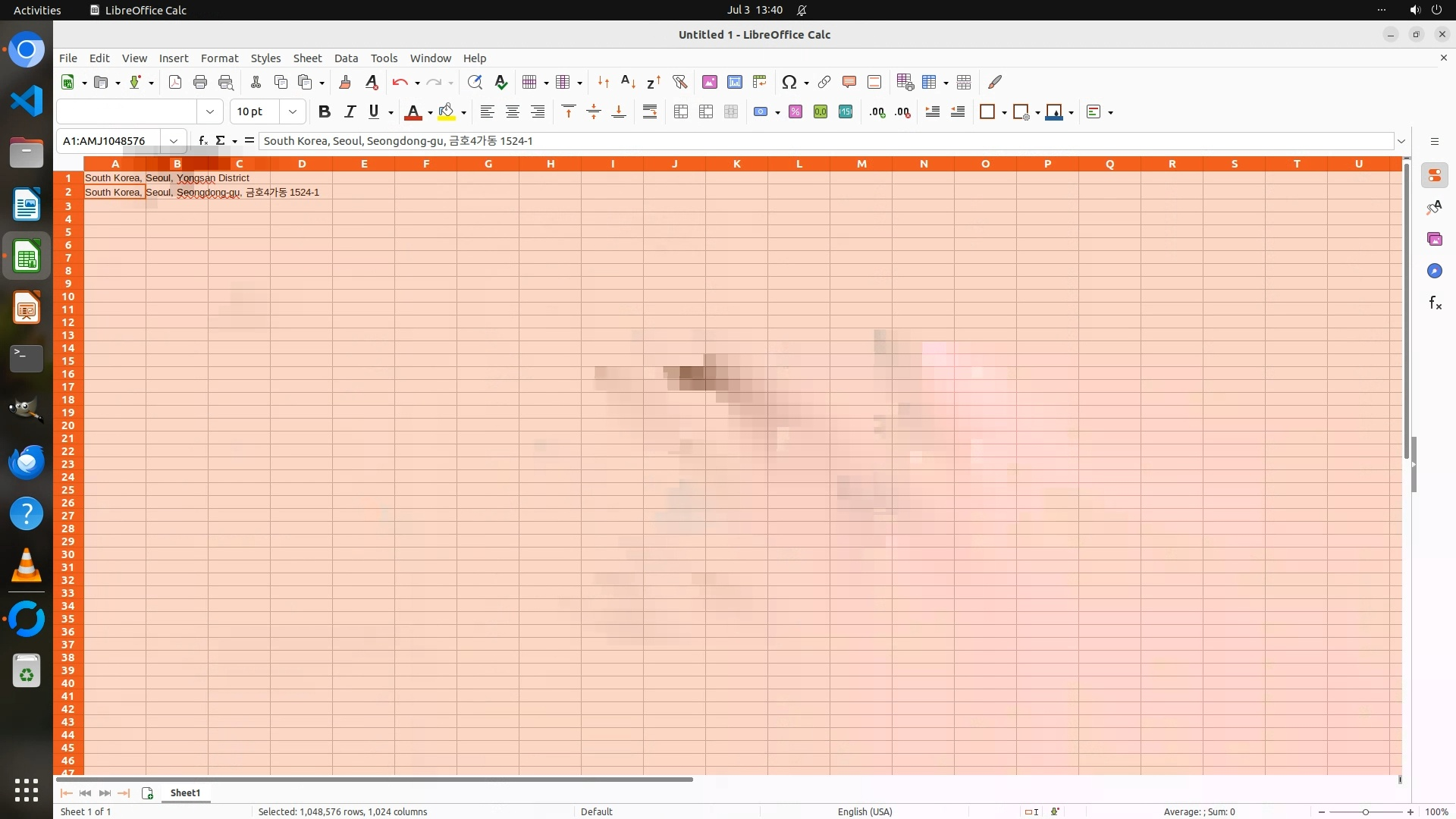Toggle Italic formatting

[x=350, y=112]
